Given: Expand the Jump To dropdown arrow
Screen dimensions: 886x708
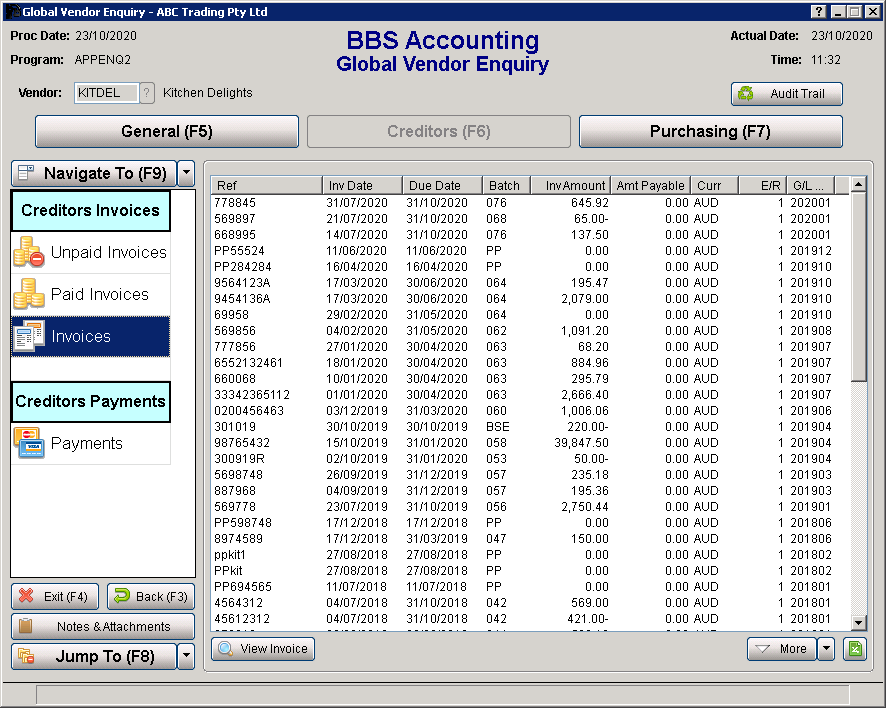Looking at the screenshot, I should click(186, 656).
